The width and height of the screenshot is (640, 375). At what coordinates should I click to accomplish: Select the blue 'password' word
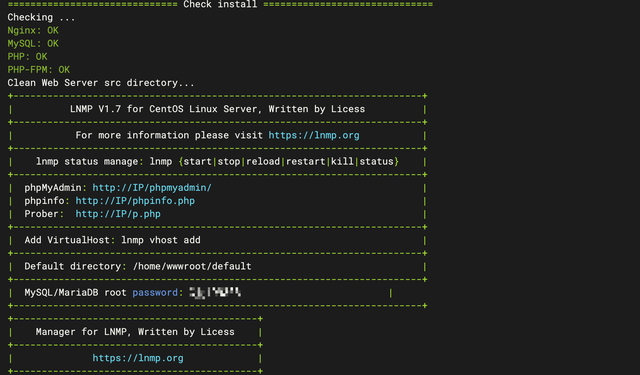[x=155, y=292]
